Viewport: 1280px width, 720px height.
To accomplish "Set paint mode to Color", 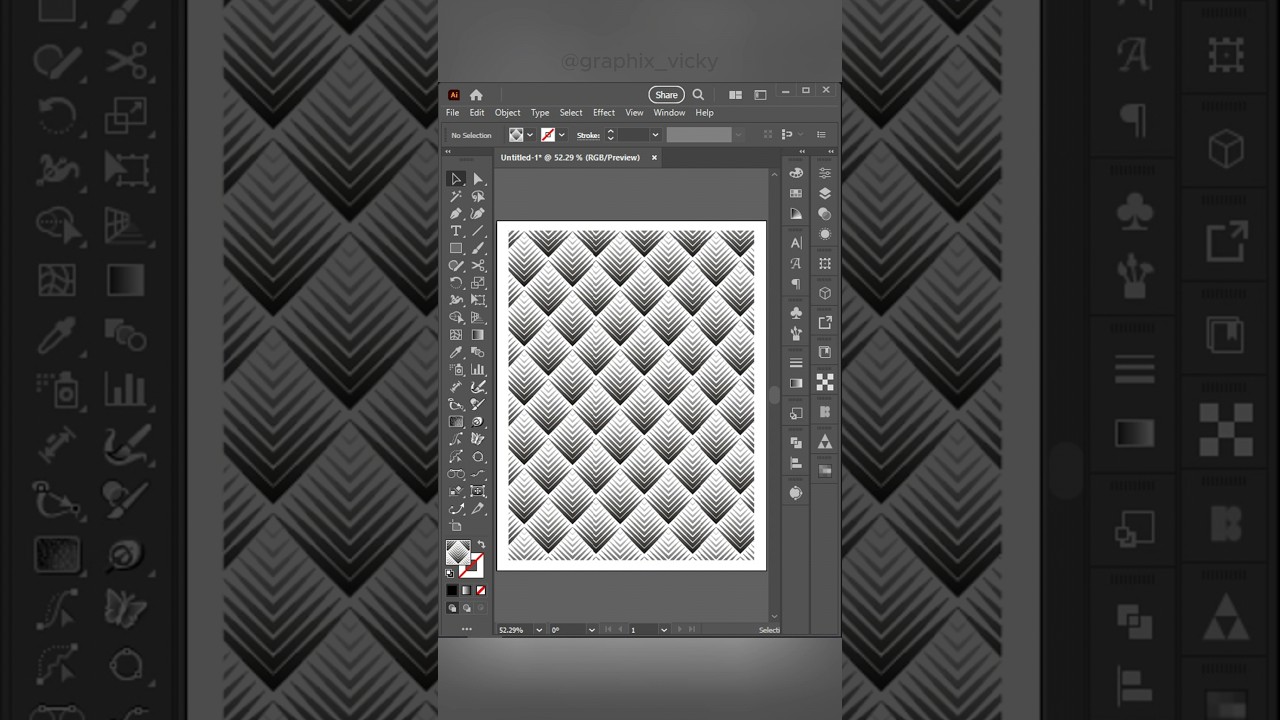I will click(x=452, y=591).
